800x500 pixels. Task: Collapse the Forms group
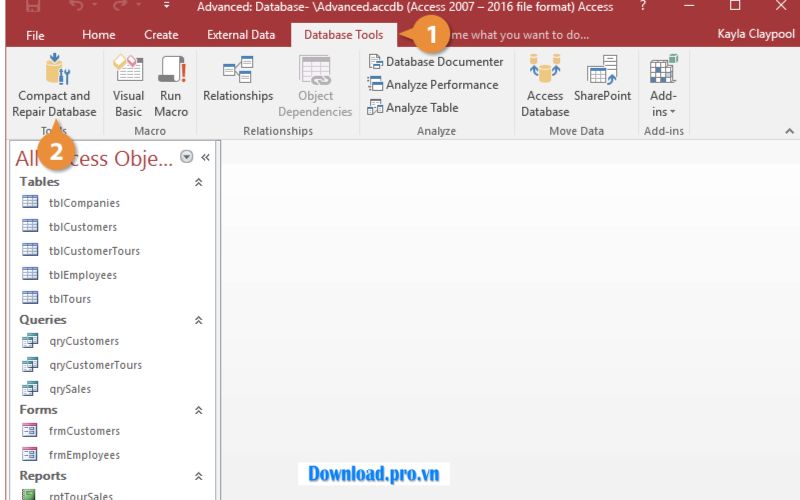click(198, 410)
